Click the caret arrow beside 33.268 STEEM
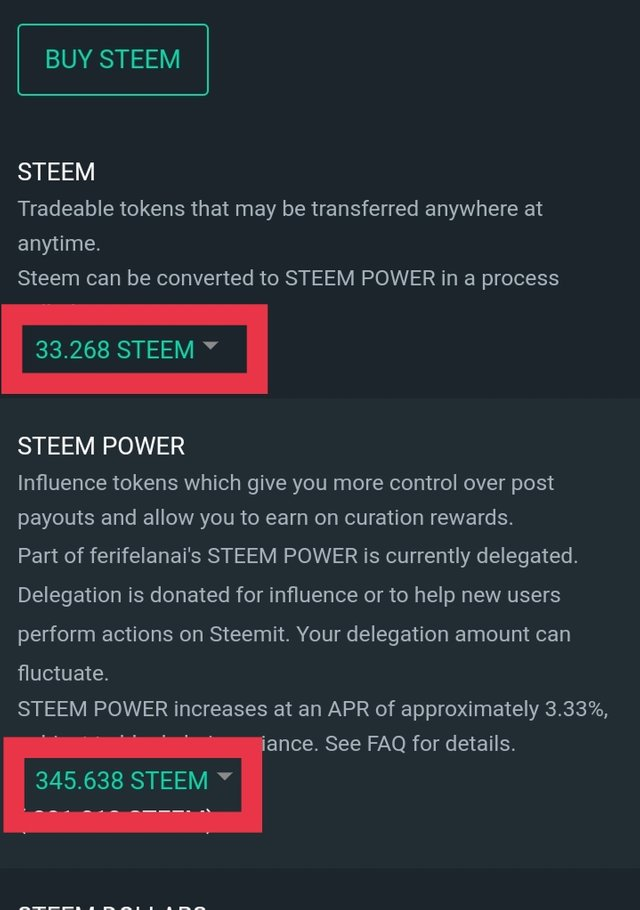 210,346
